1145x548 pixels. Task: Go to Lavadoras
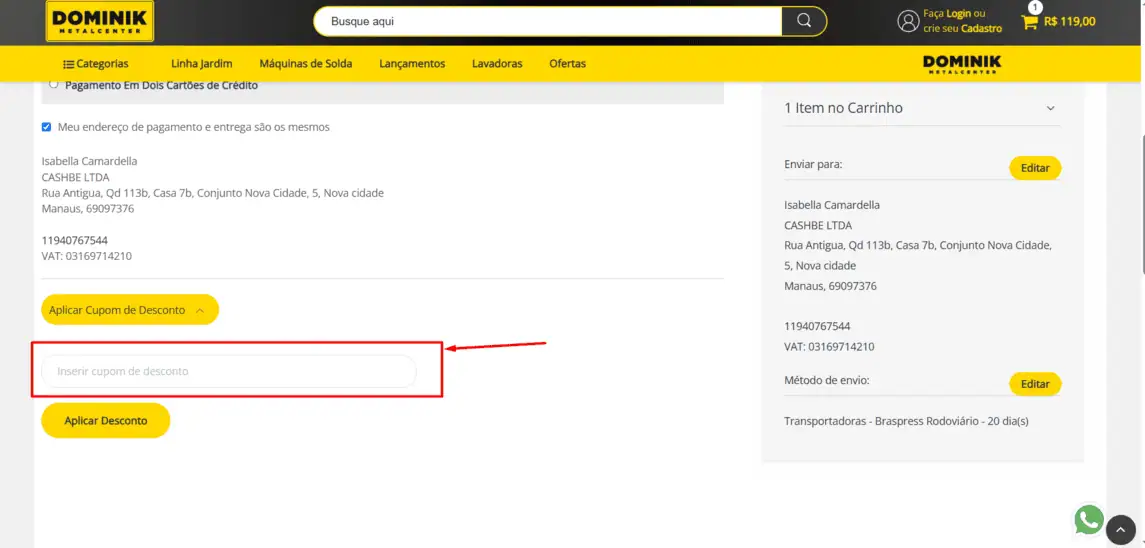497,64
